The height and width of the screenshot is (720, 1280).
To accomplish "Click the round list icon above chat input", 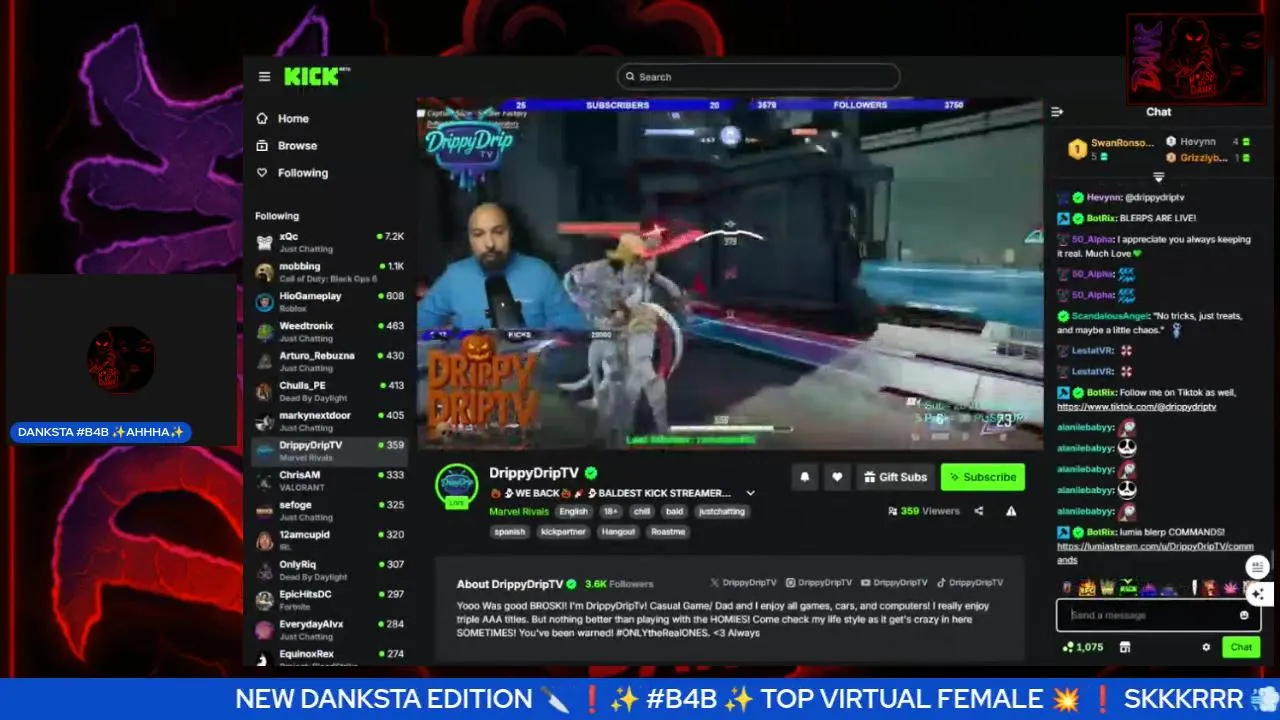I will (x=1258, y=567).
